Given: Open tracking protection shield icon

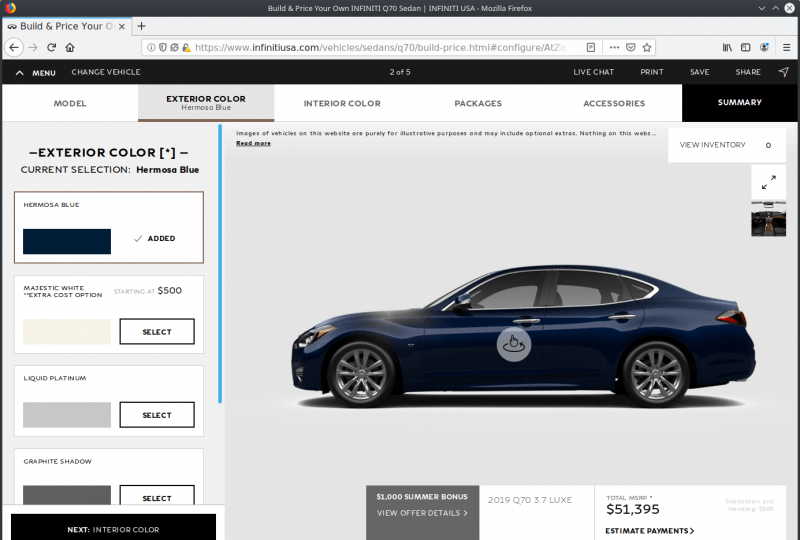Looking at the screenshot, I should [x=163, y=47].
